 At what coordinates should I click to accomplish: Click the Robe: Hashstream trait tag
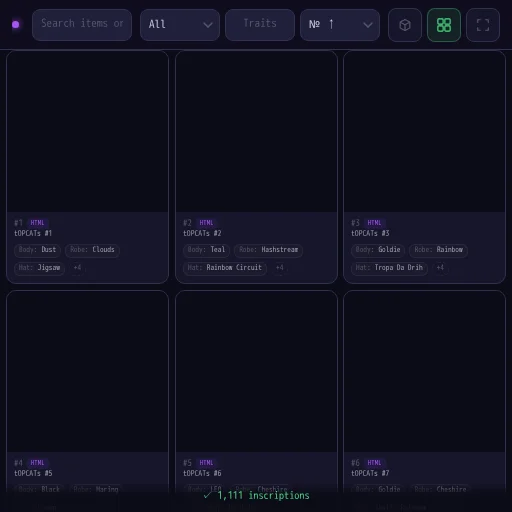click(x=269, y=250)
